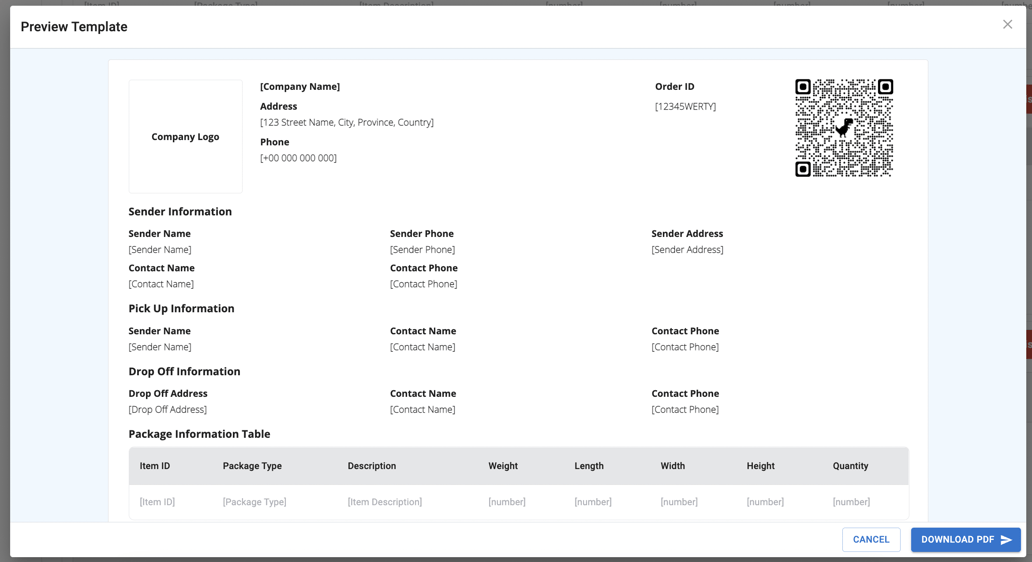Click the Package Information Table heading
This screenshot has height=562, width=1032.
click(199, 434)
